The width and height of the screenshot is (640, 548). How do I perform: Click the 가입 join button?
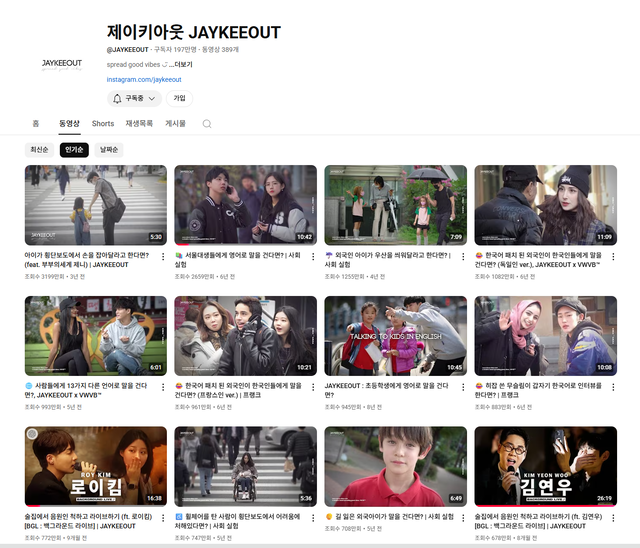point(180,98)
